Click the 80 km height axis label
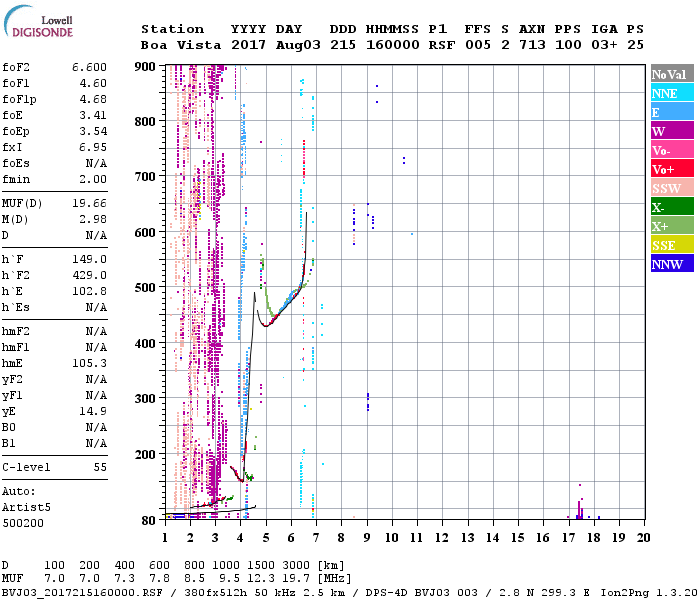 coord(149,520)
